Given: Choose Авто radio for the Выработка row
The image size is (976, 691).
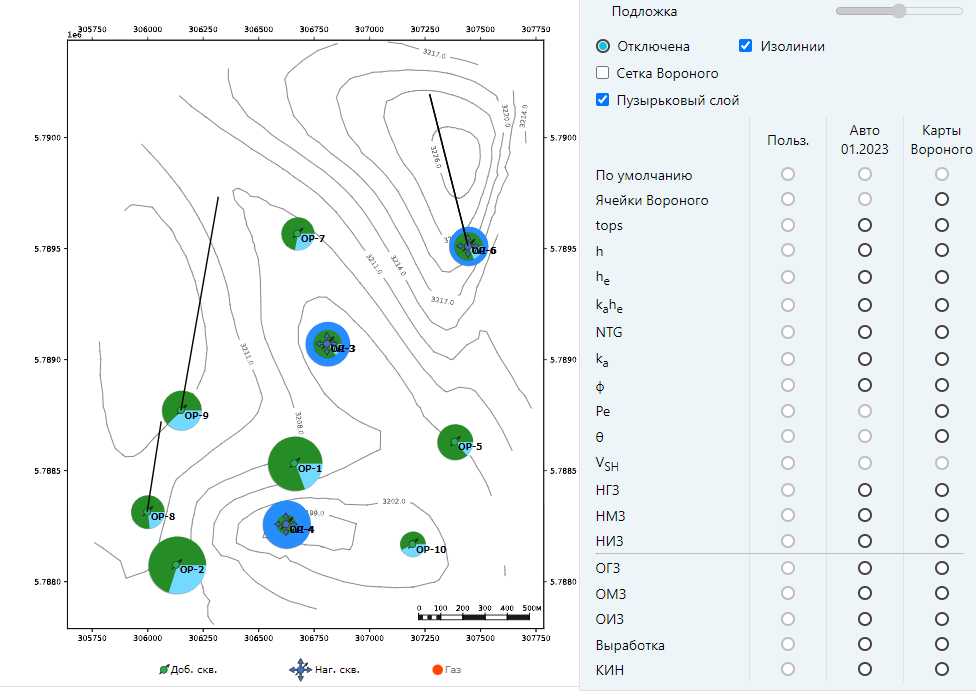Looking at the screenshot, I should tap(865, 644).
